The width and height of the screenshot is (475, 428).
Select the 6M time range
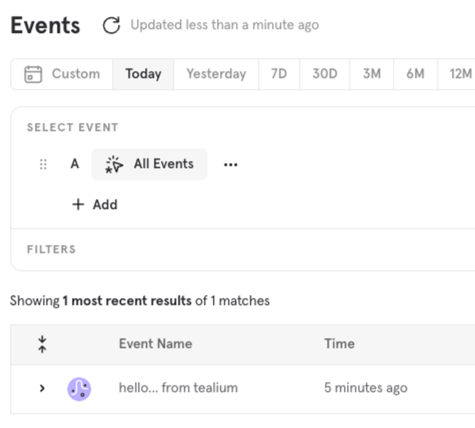coord(415,74)
